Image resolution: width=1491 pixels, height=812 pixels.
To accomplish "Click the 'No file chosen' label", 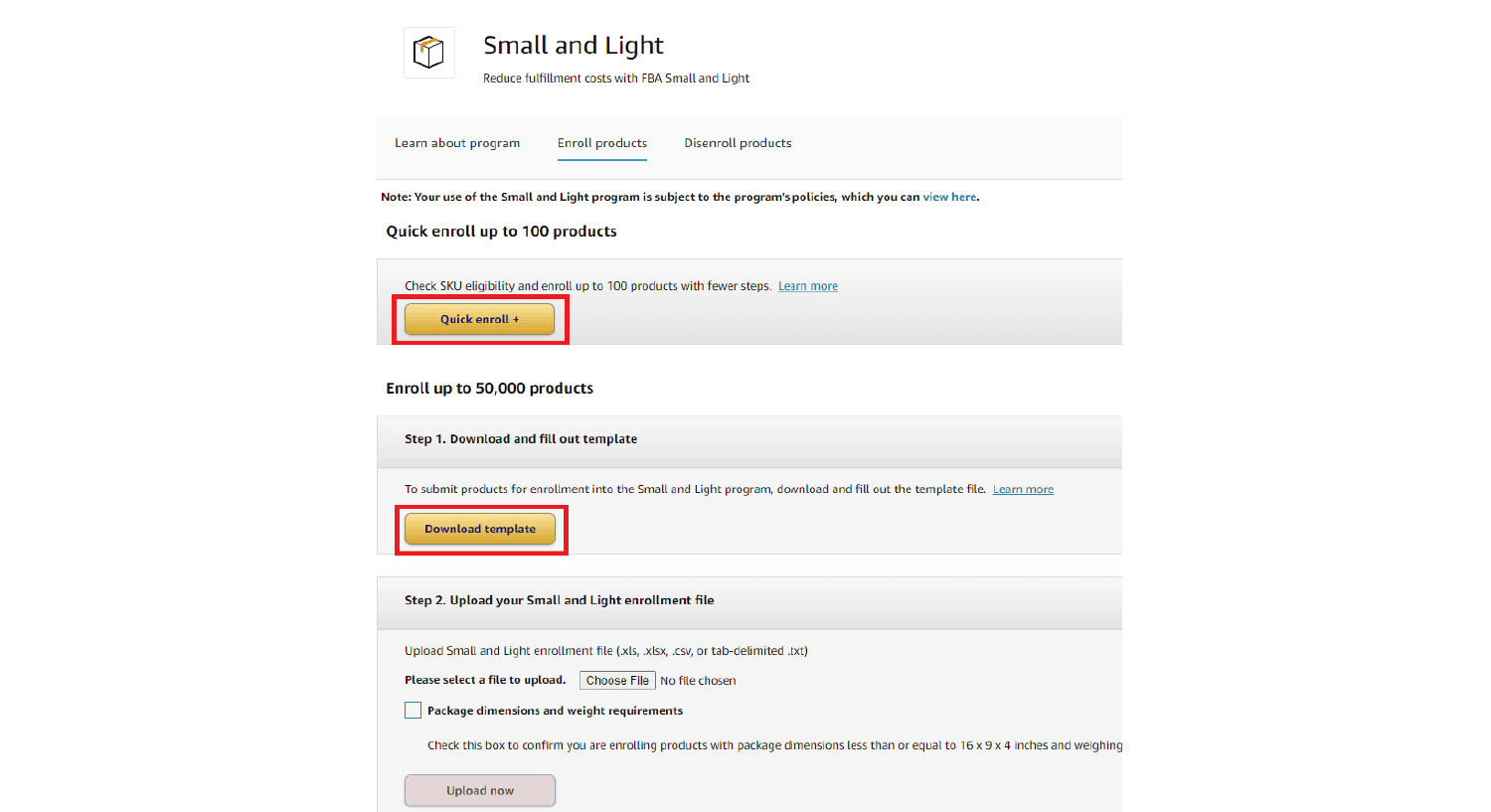I will (698, 681).
